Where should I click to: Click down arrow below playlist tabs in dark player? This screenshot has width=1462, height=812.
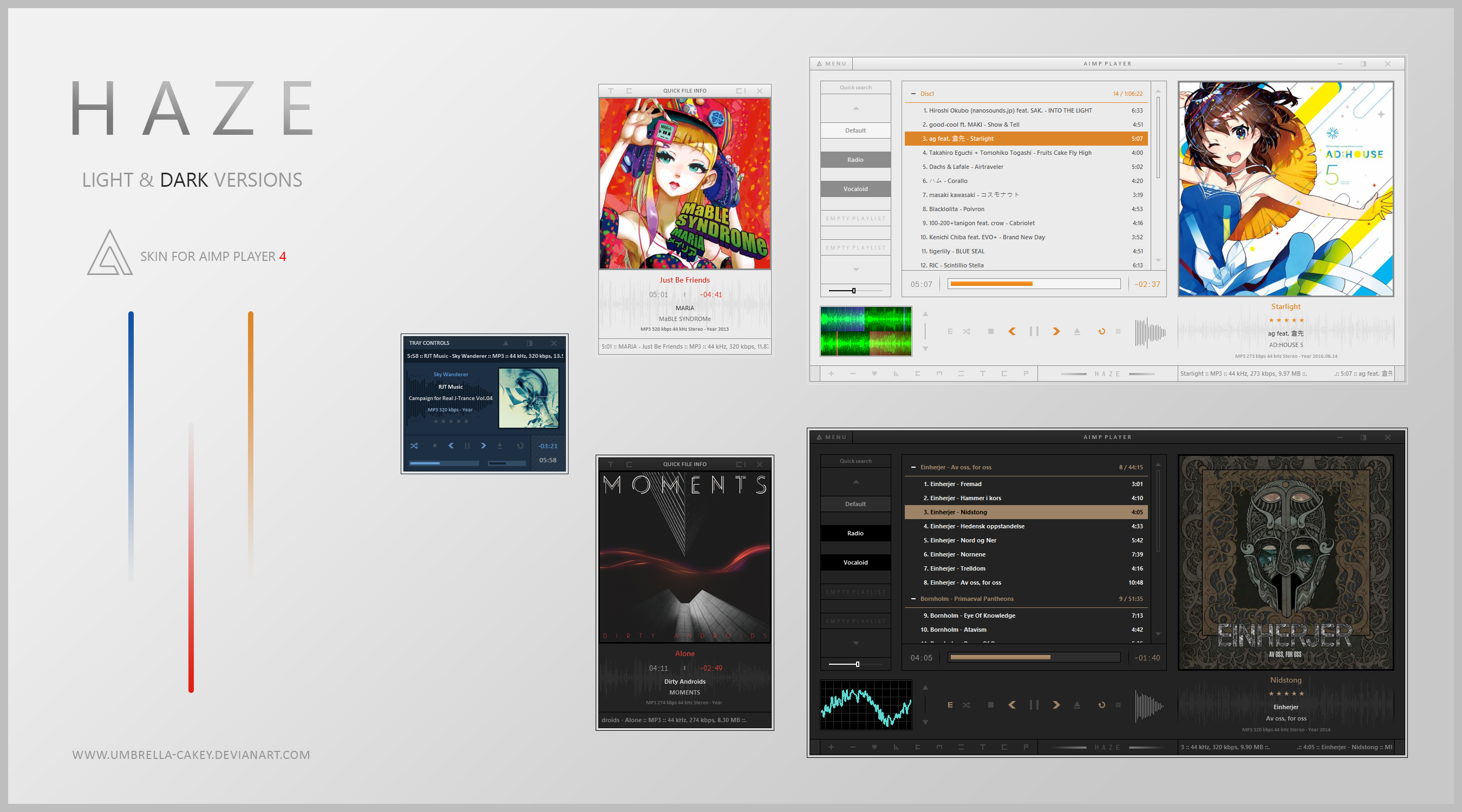click(x=856, y=643)
